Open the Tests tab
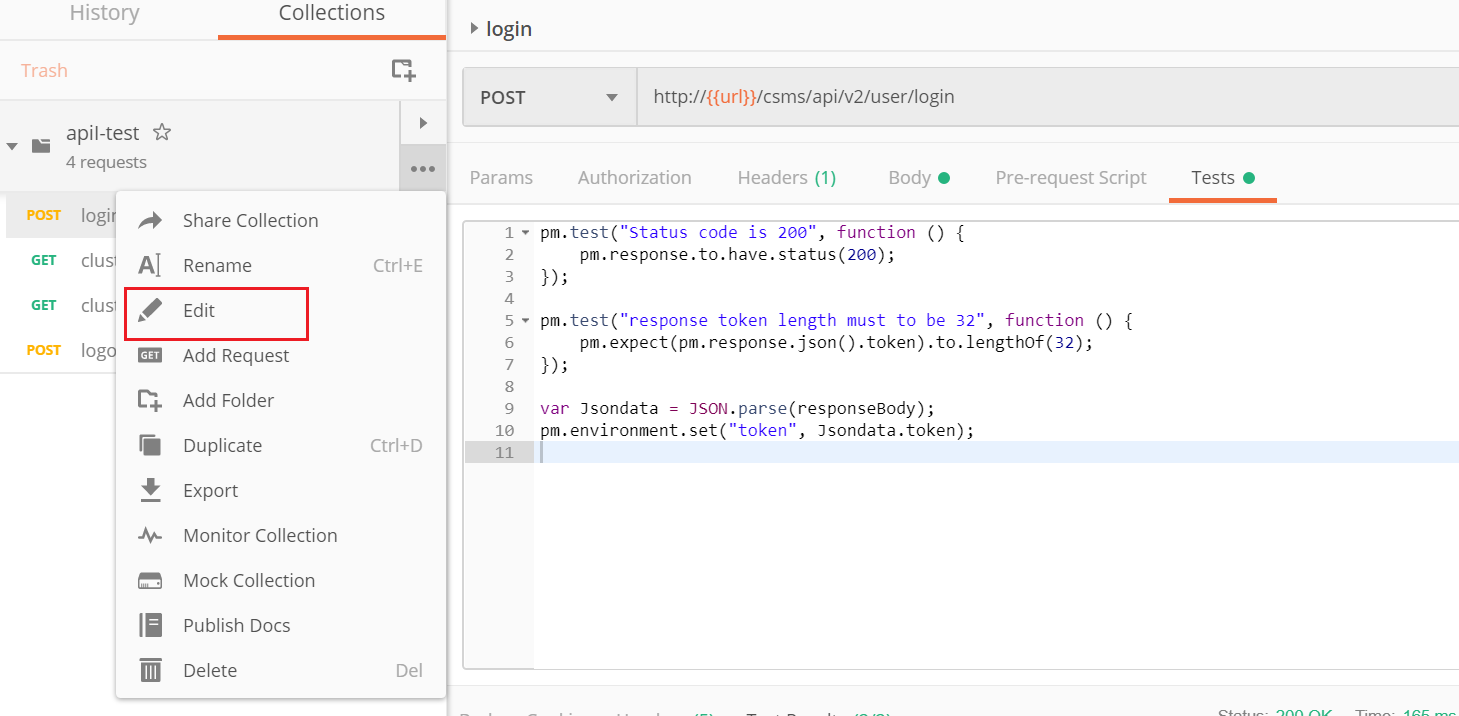The width and height of the screenshot is (1459, 716). click(1223, 178)
